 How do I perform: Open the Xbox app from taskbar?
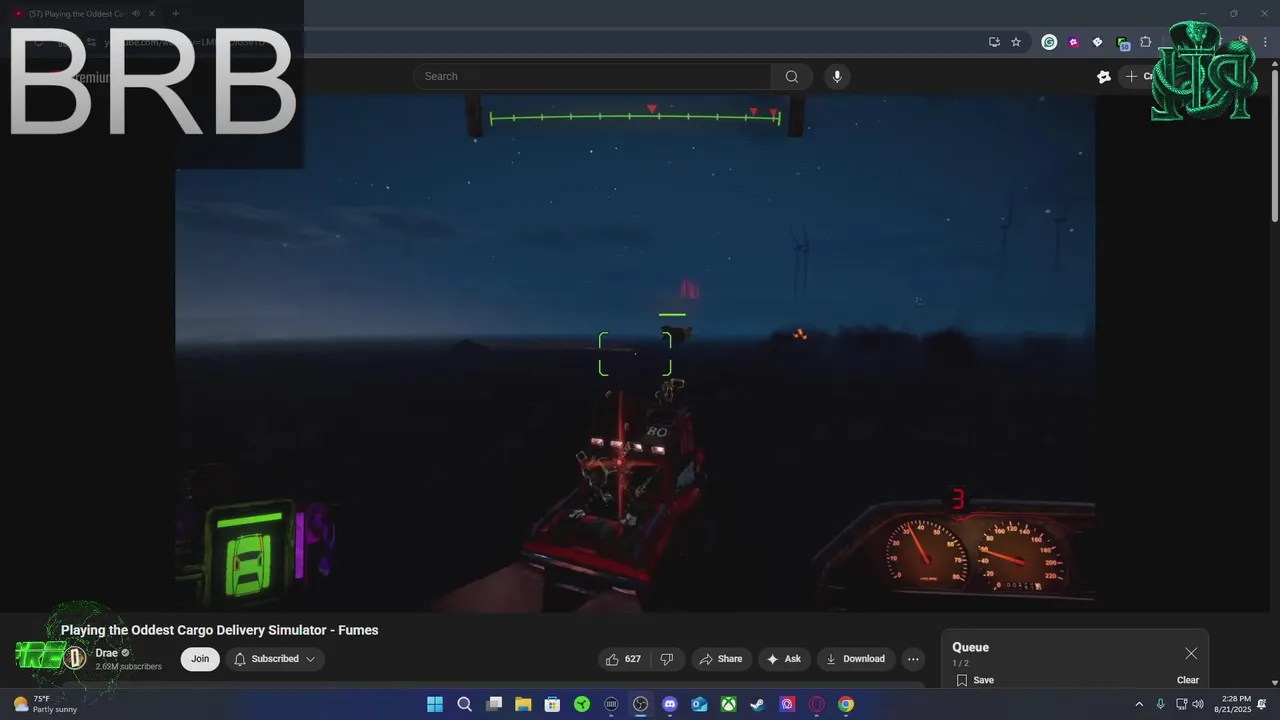click(729, 704)
